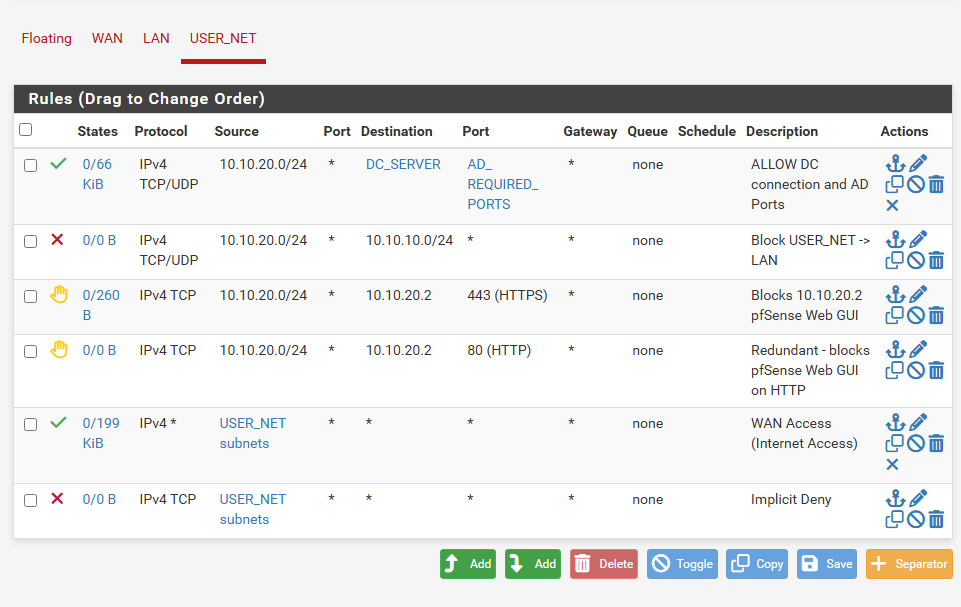Click the AD_REQUIRED_PORTS alias link

point(502,184)
